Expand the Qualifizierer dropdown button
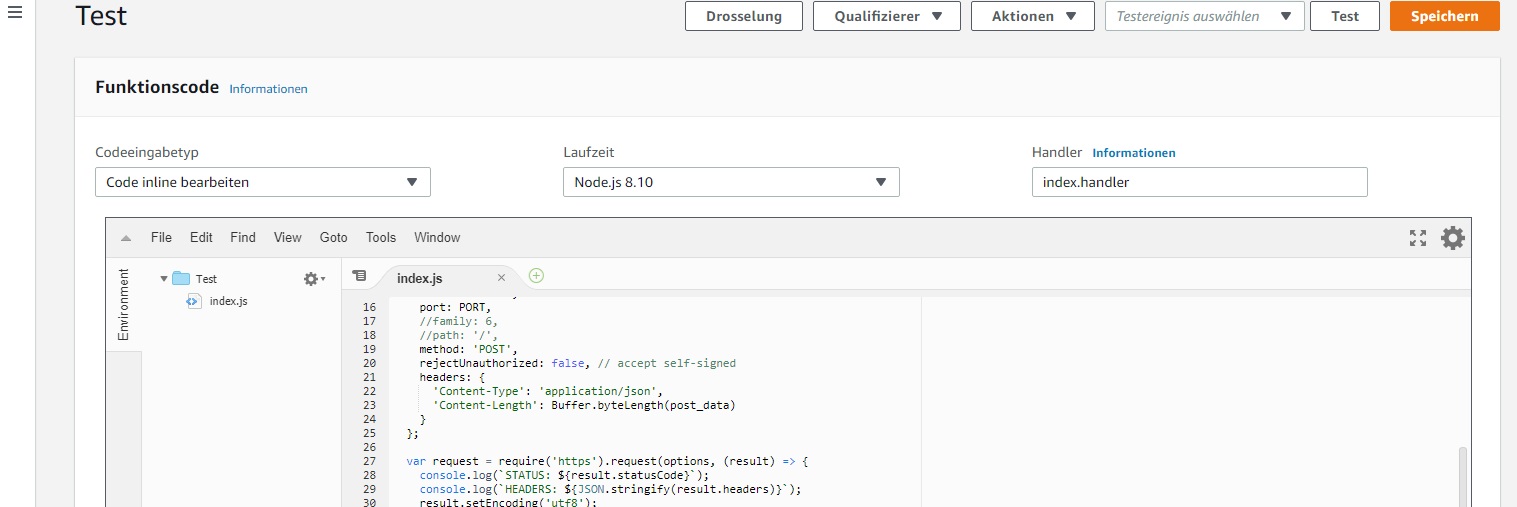 pyautogui.click(x=887, y=16)
